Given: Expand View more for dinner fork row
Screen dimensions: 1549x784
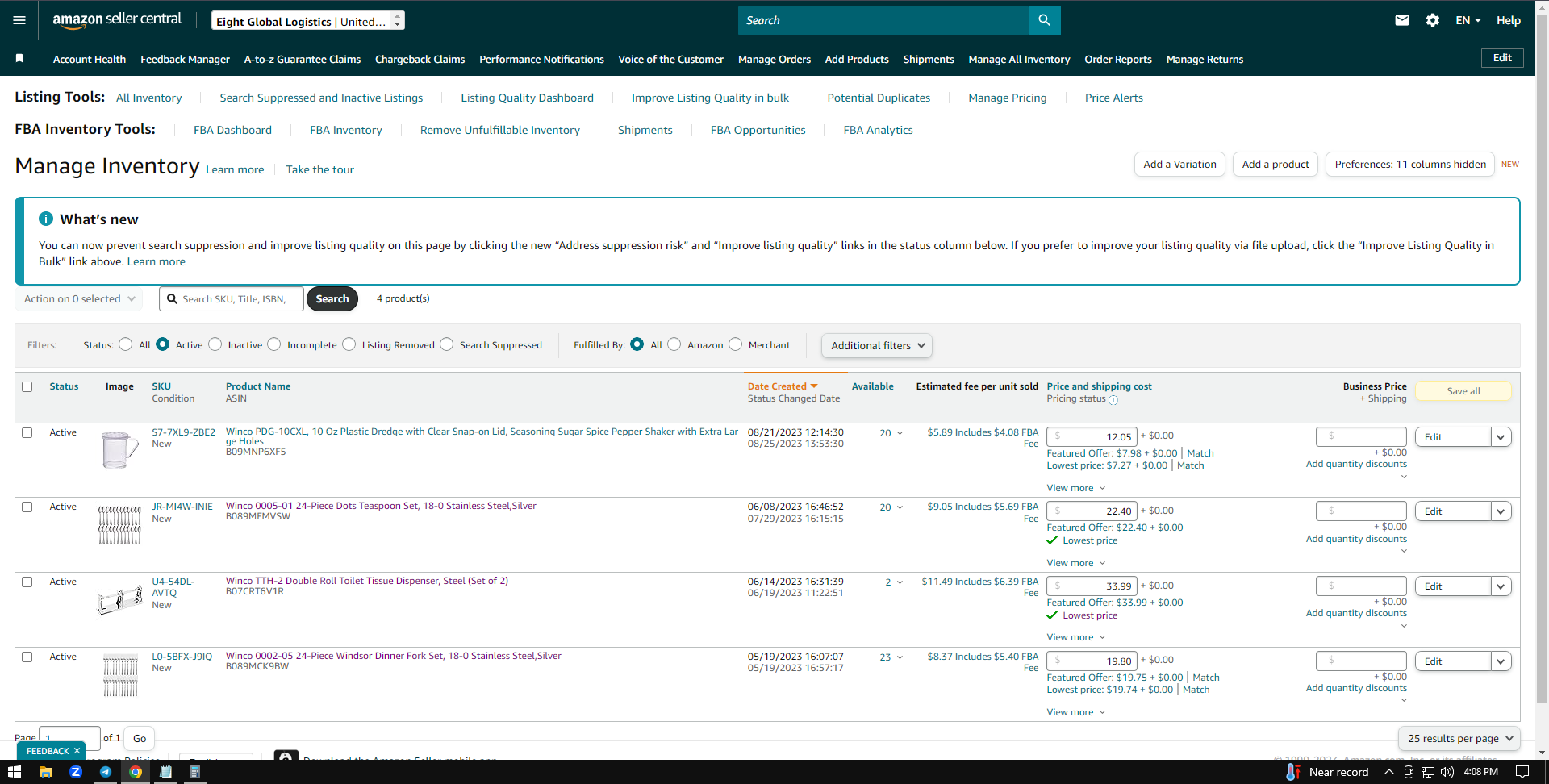Looking at the screenshot, I should click(x=1075, y=712).
